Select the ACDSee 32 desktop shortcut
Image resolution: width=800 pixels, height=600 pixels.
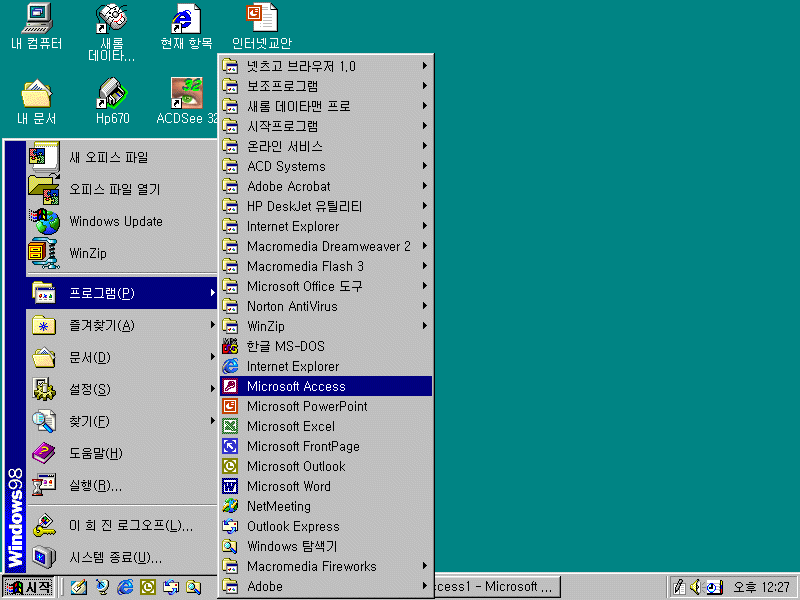[x=187, y=102]
